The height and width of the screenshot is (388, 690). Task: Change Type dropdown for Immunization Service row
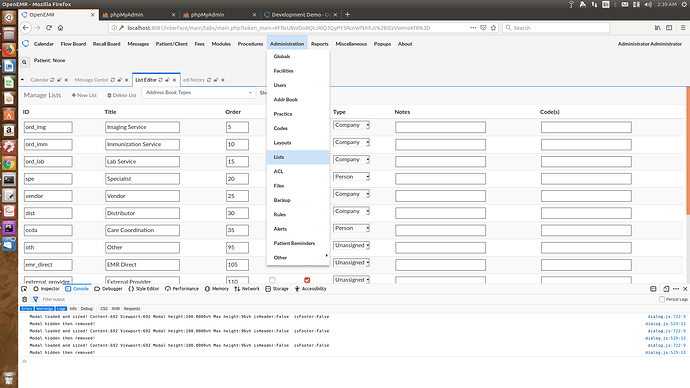[351, 143]
